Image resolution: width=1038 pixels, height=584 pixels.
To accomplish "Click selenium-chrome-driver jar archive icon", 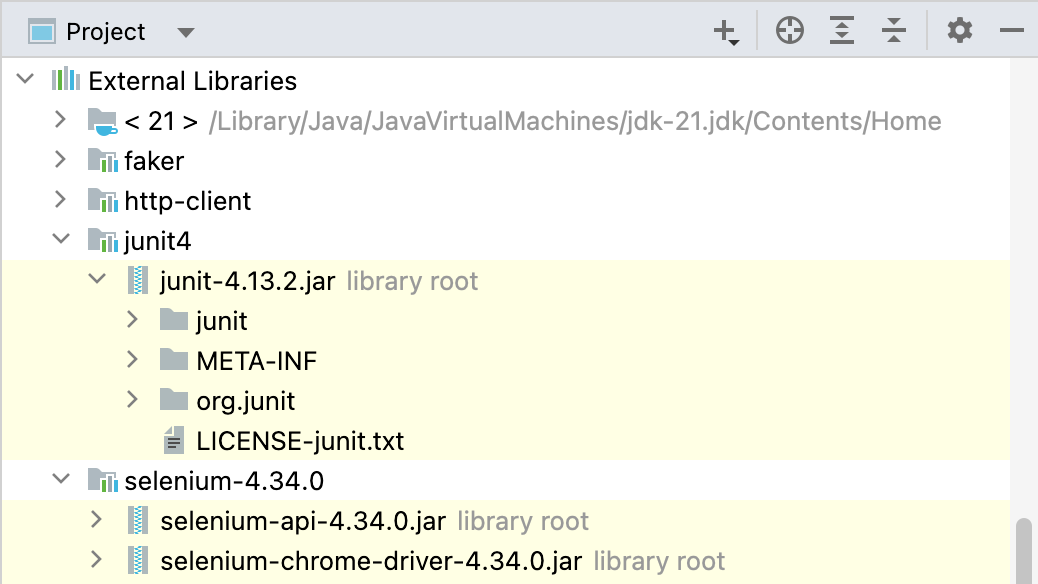I will click(x=138, y=561).
